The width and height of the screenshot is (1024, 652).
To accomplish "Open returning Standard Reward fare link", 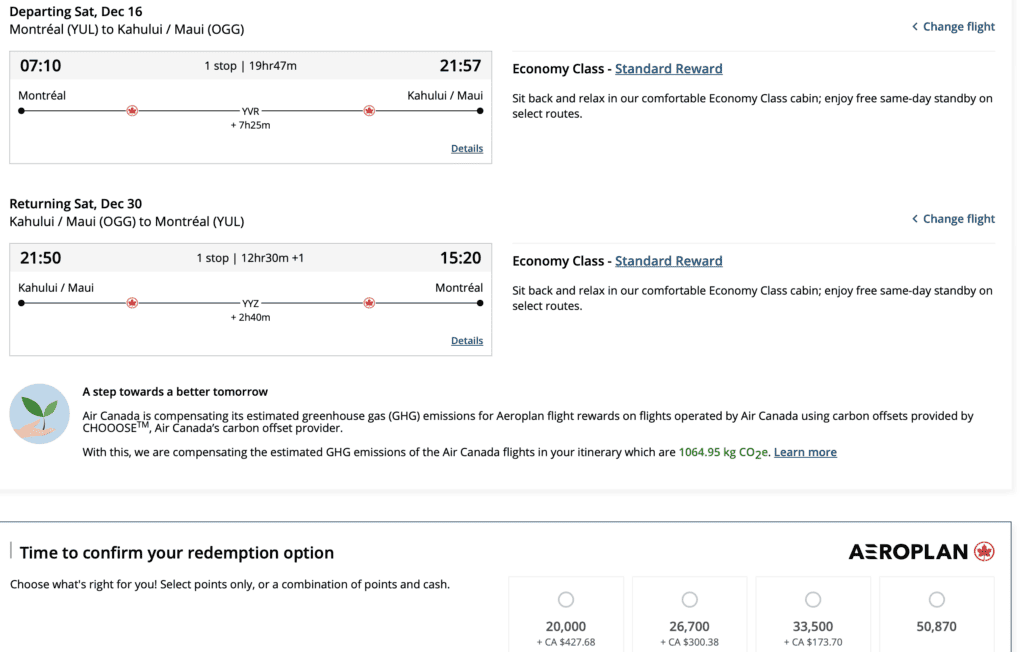I will (x=668, y=261).
